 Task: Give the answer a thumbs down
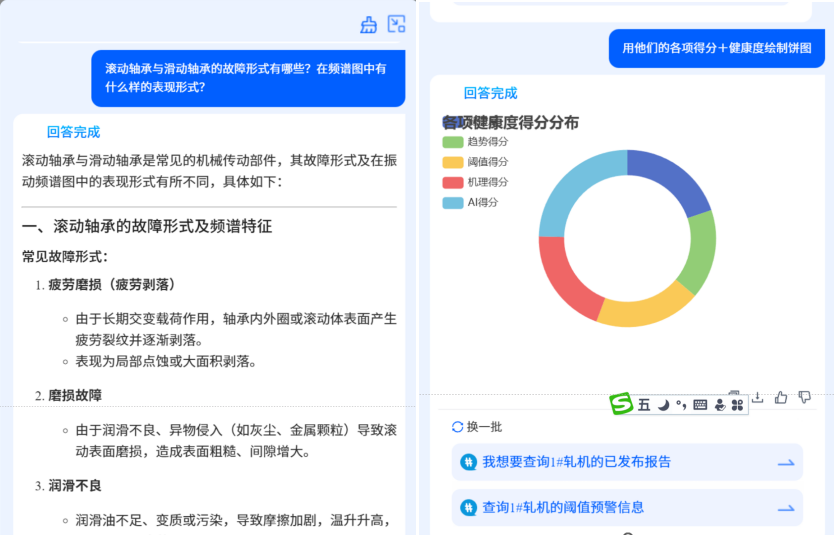pyautogui.click(x=804, y=397)
